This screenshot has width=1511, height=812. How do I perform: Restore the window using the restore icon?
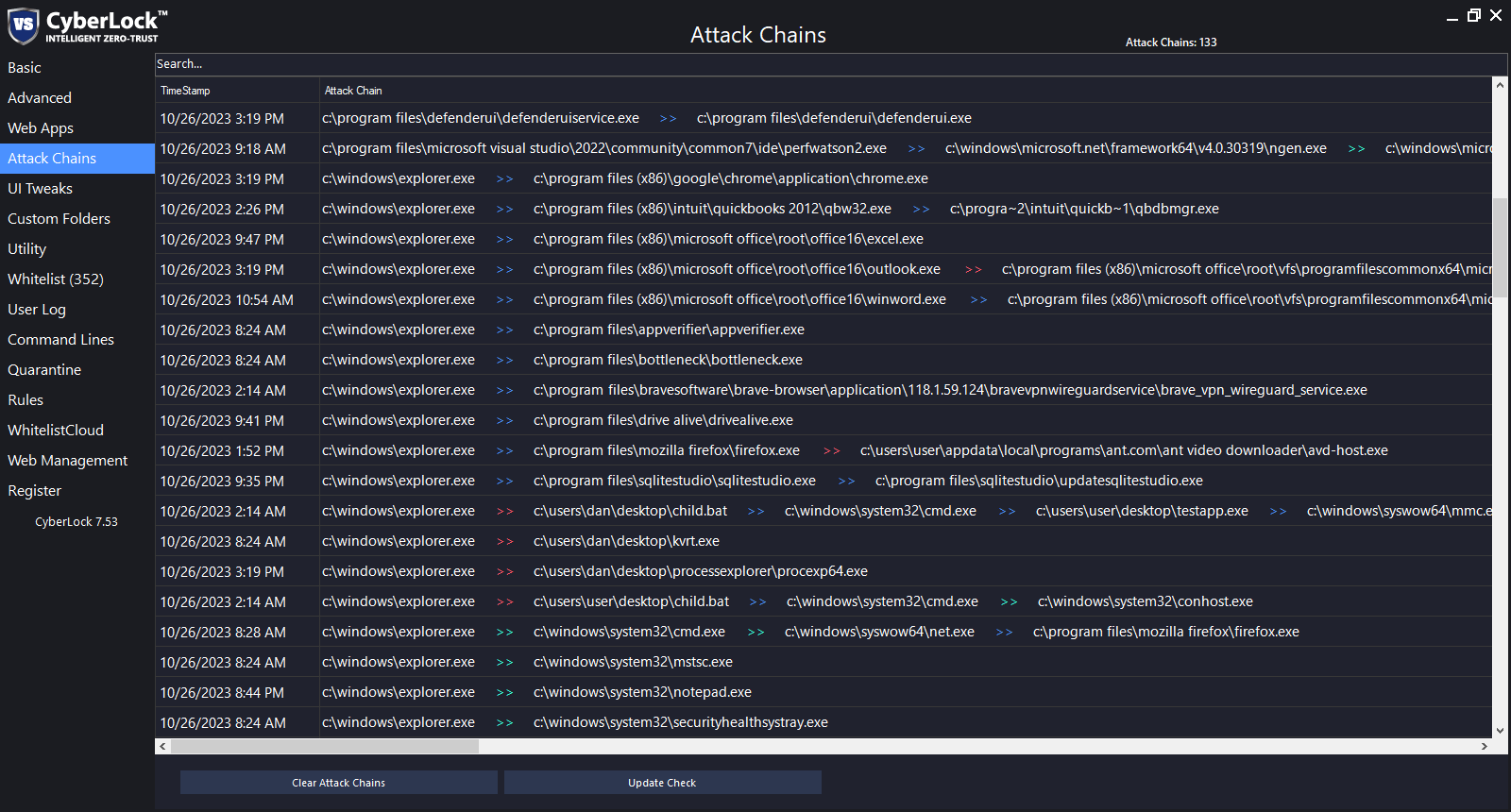pyautogui.click(x=1474, y=15)
